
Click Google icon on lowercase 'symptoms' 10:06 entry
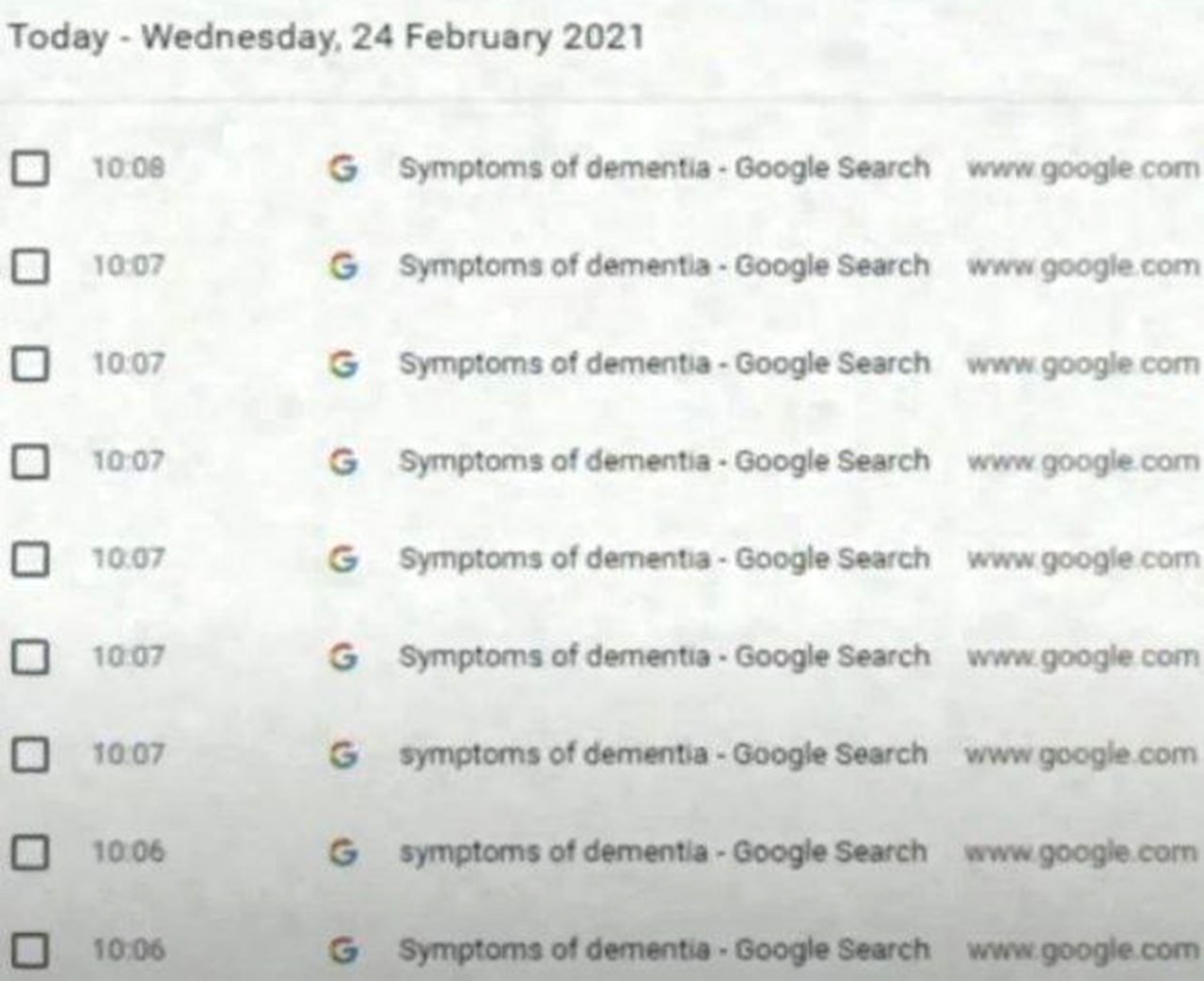(x=343, y=852)
